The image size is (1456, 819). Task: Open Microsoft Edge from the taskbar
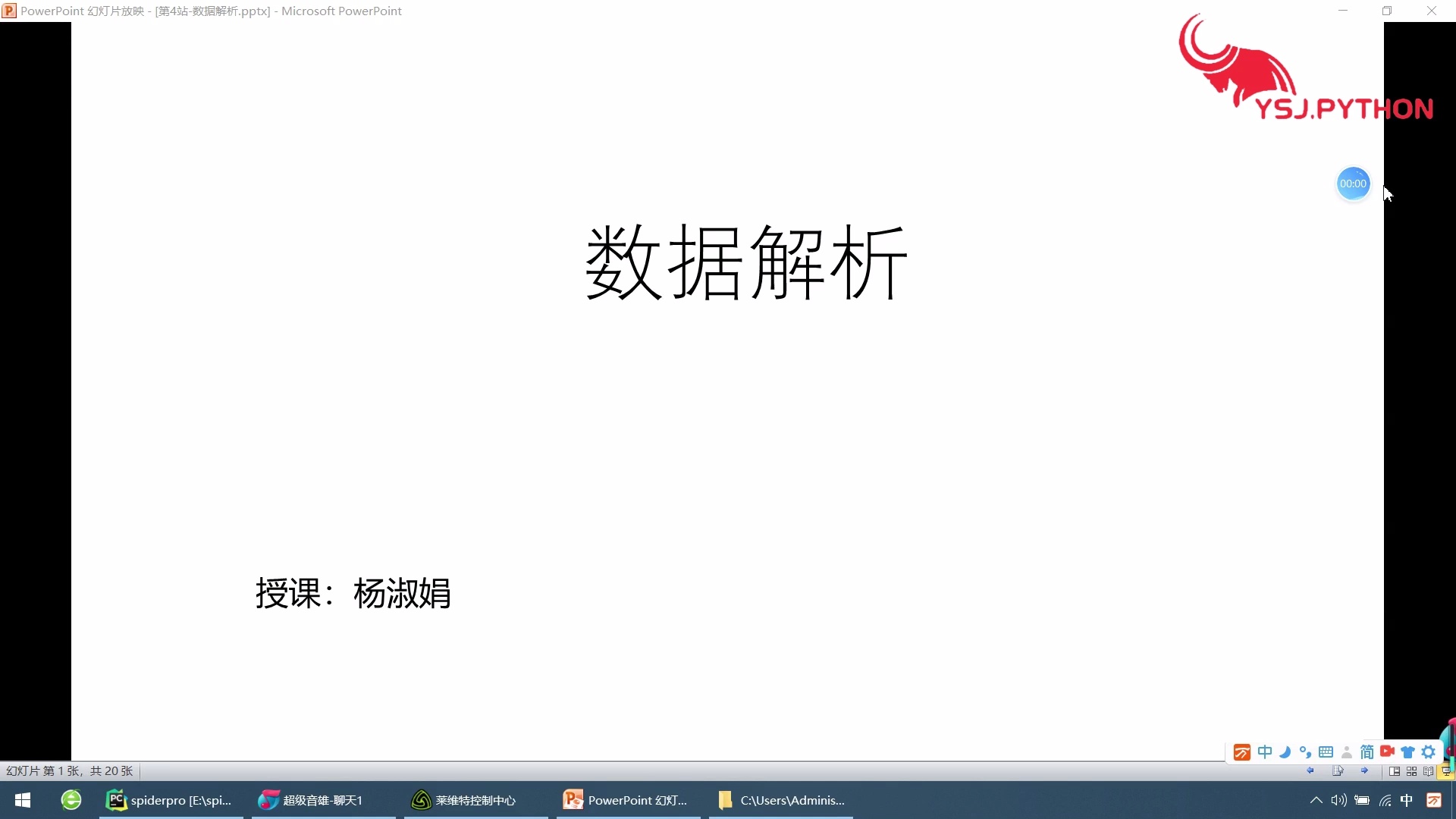[70, 800]
